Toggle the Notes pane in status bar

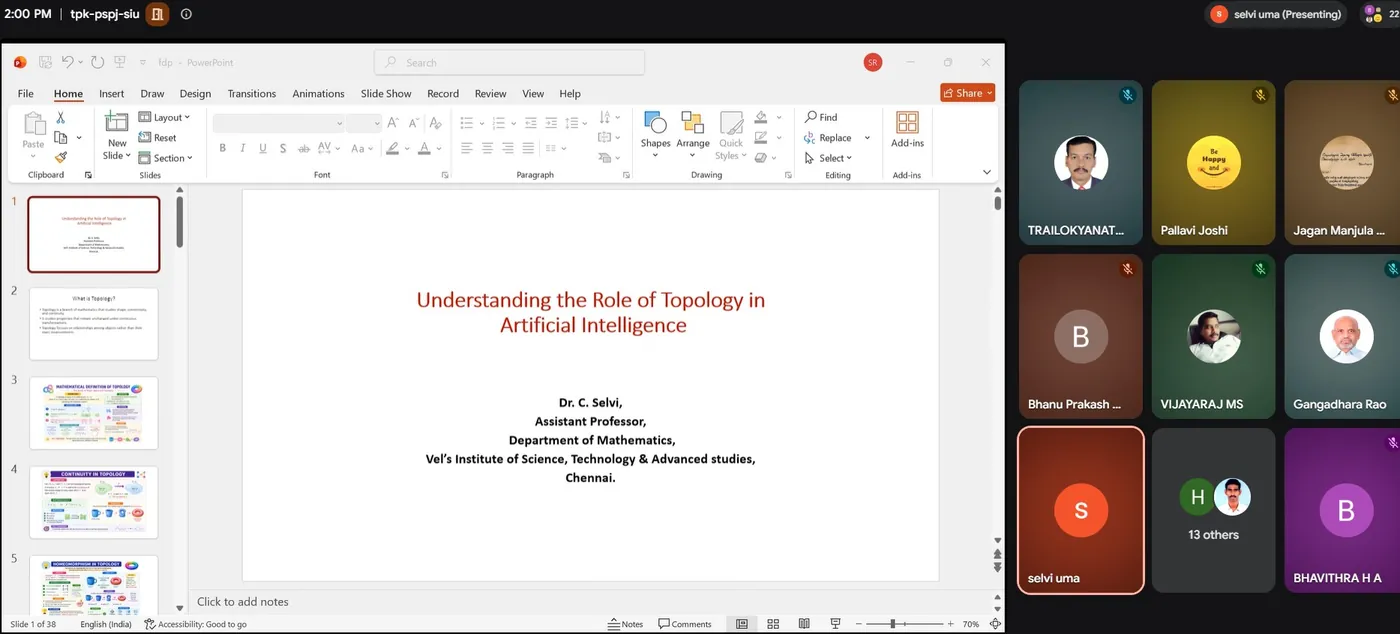point(626,624)
